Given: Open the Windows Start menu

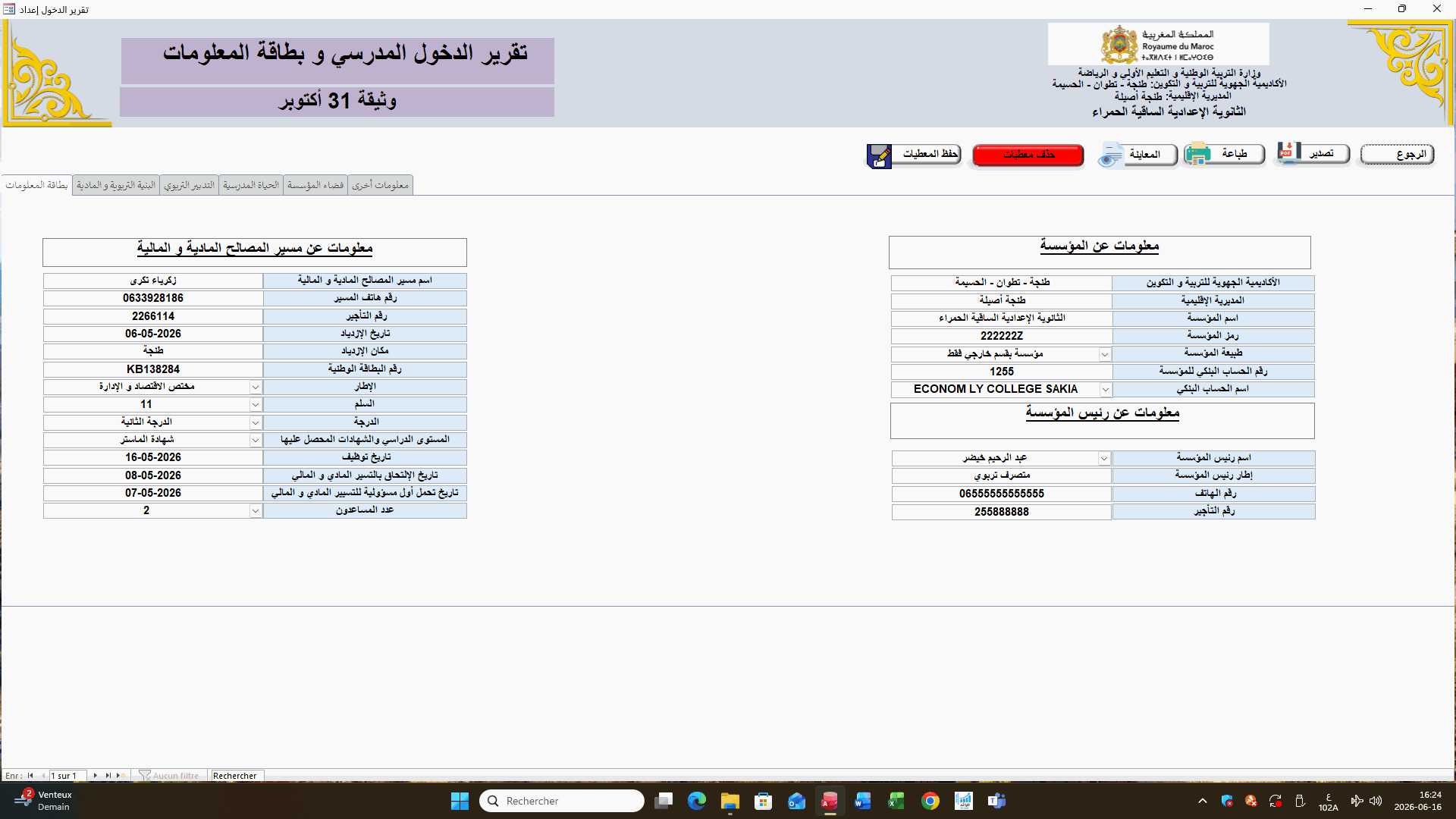Looking at the screenshot, I should (460, 801).
